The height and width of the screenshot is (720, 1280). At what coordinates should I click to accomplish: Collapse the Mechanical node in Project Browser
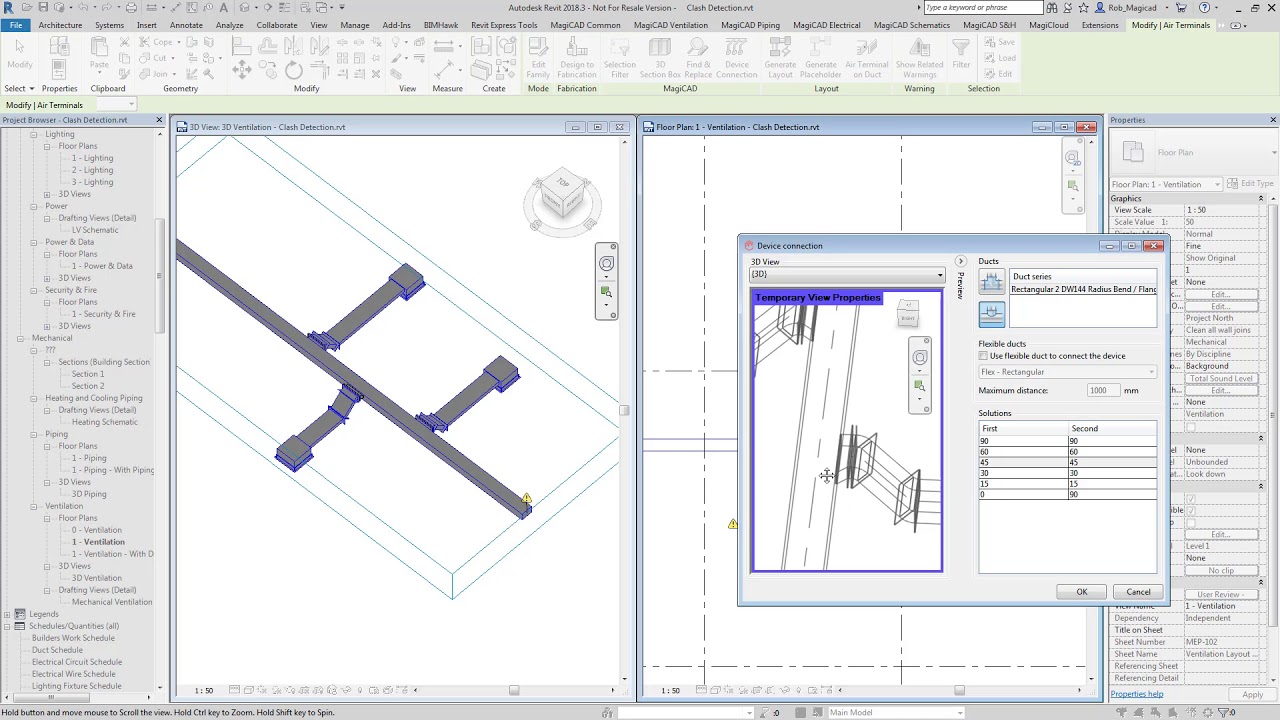(x=21, y=338)
